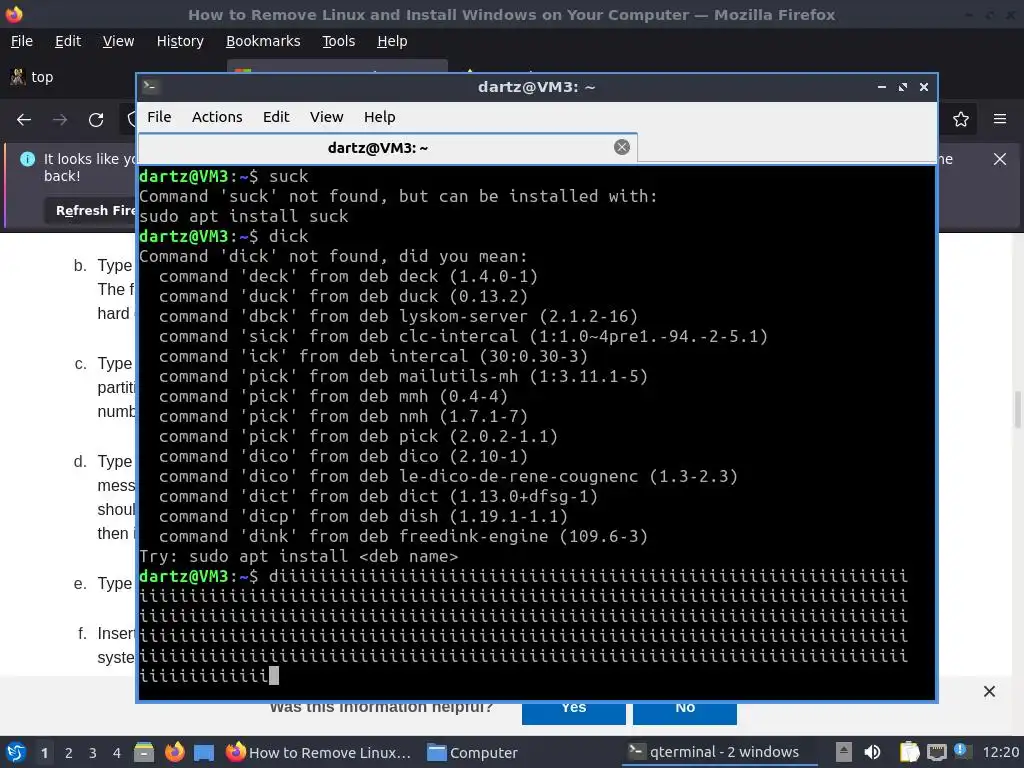The width and height of the screenshot is (1024, 768).
Task: Close the dartz@VM3 terminal tab
Action: tap(622, 147)
